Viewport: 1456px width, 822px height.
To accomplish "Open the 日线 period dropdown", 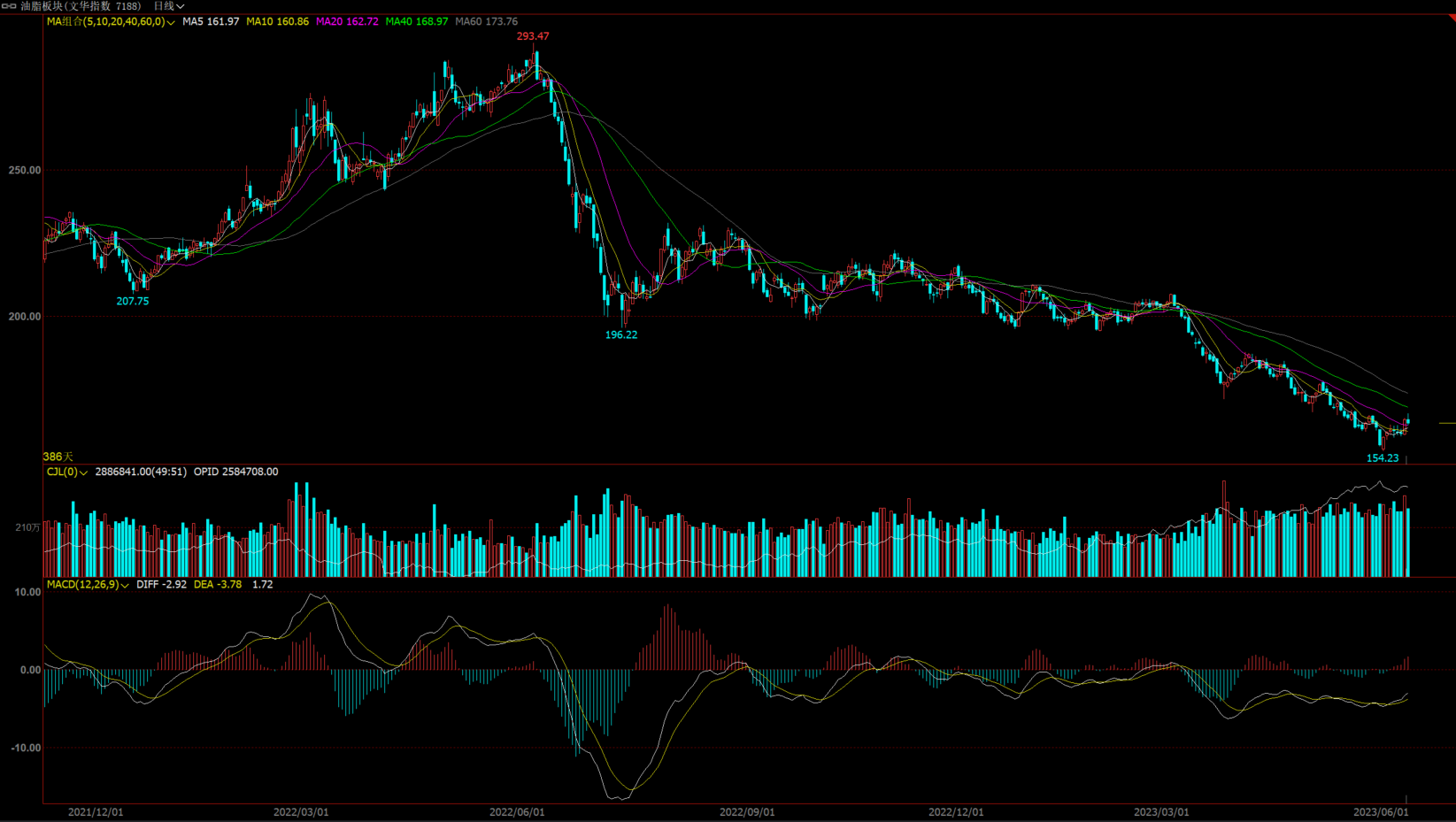I will (x=169, y=6).
